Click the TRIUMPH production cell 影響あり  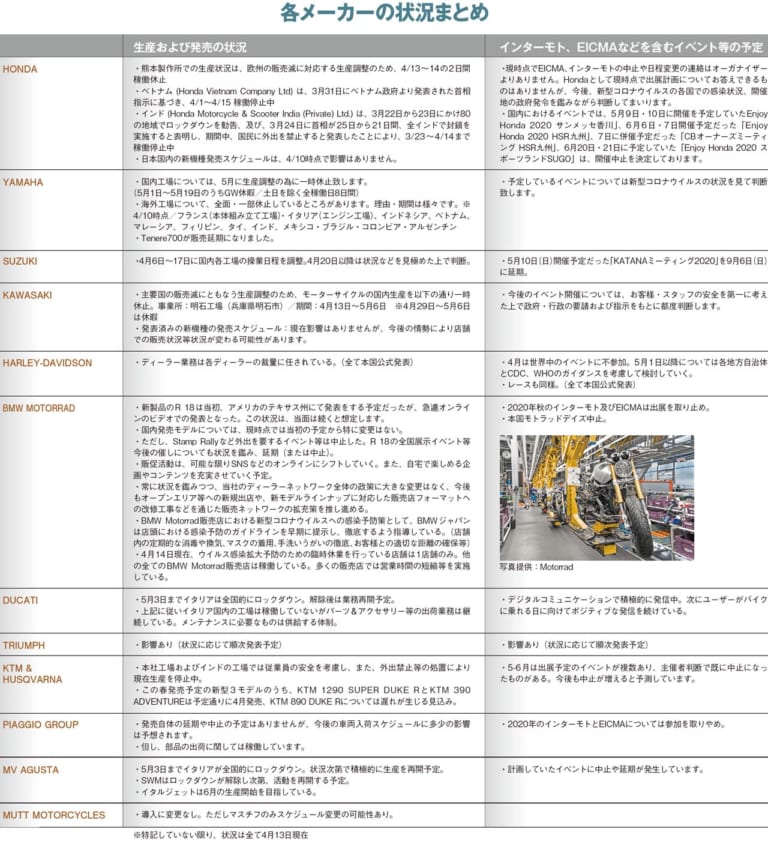[208, 645]
